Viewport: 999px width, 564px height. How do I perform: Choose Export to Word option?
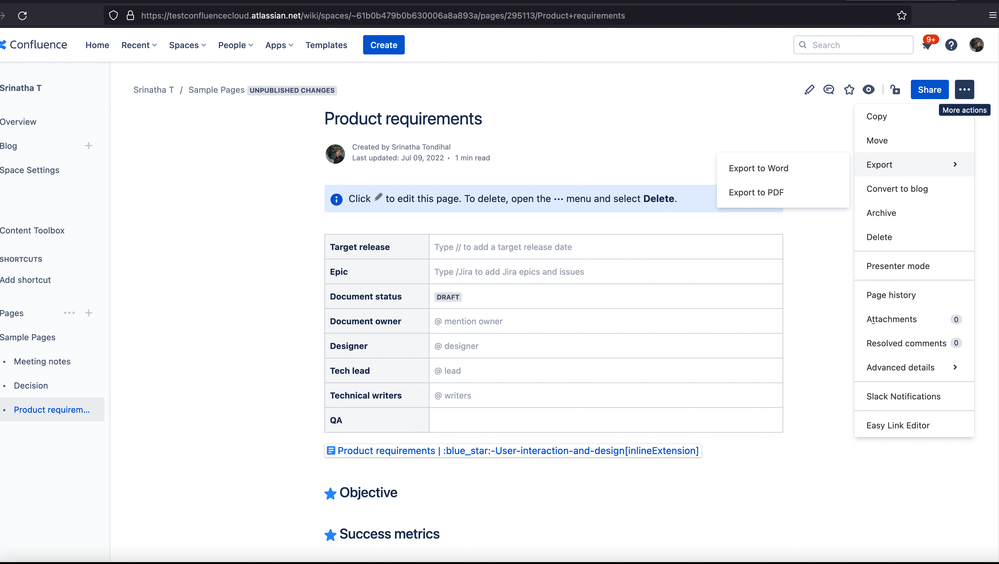(x=758, y=168)
